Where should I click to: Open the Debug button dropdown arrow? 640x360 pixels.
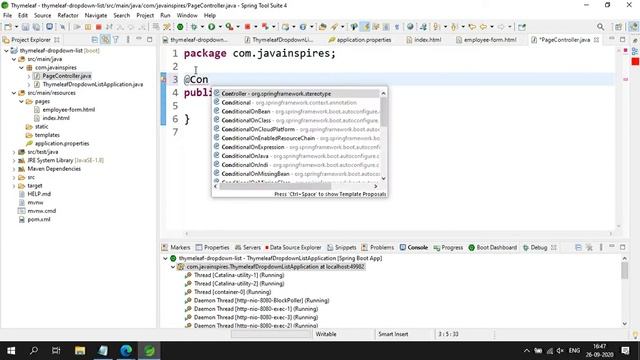(x=202, y=27)
